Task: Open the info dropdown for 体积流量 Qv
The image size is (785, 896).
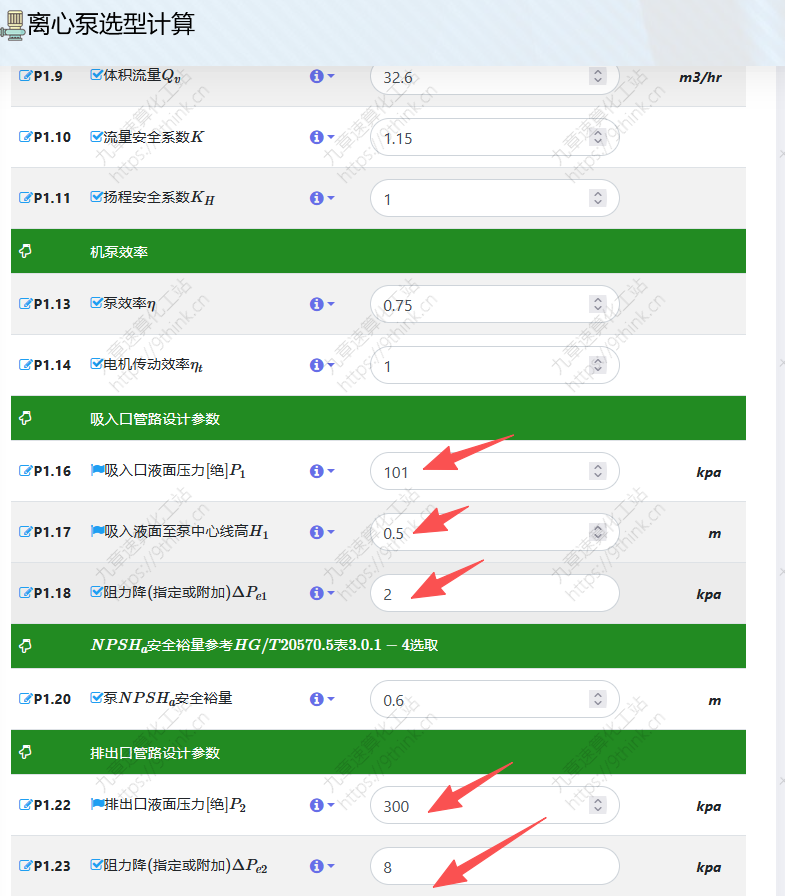Action: (322, 76)
